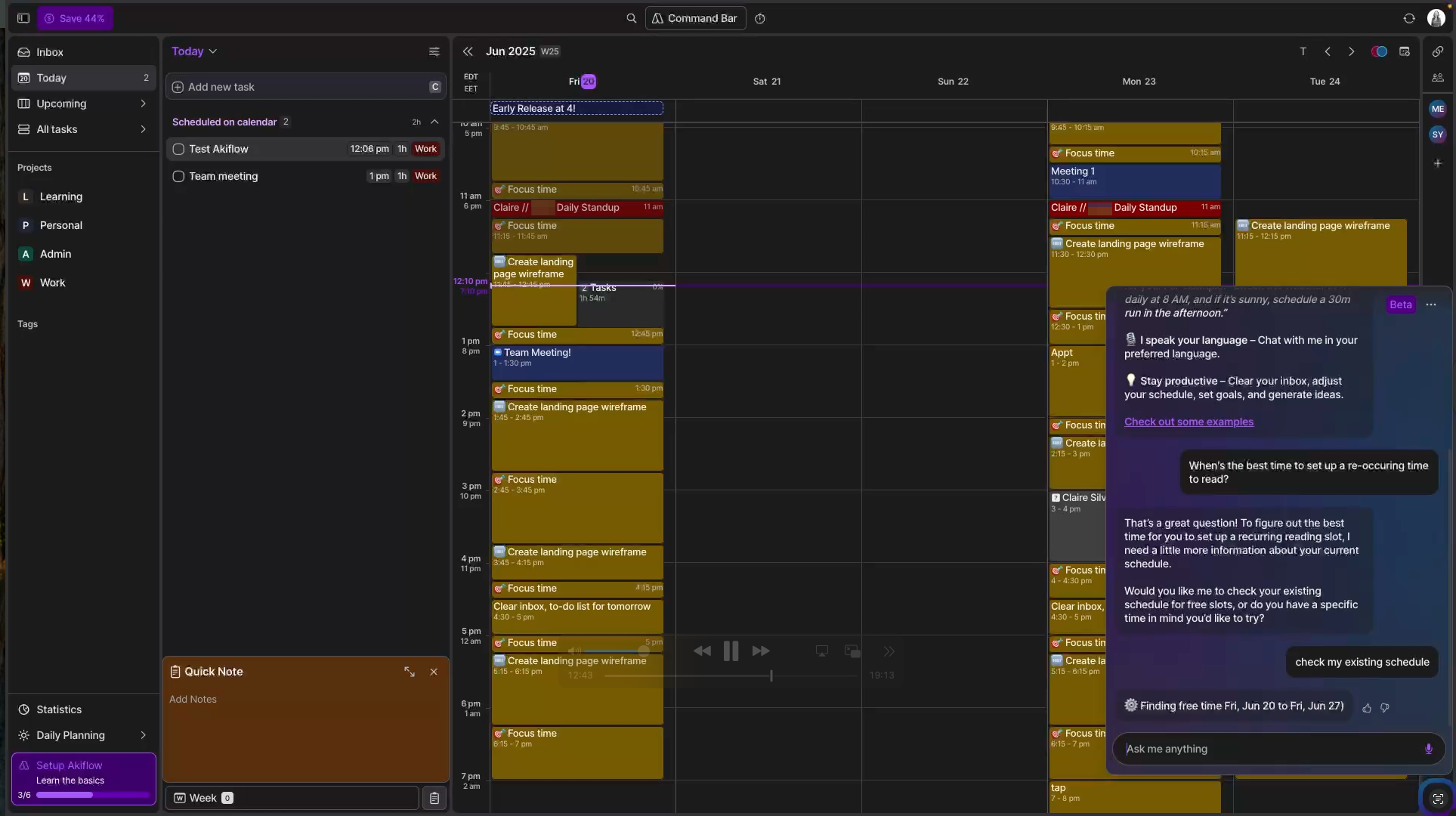
Task: Expand the Upcoming section in sidebar
Action: tap(144, 104)
